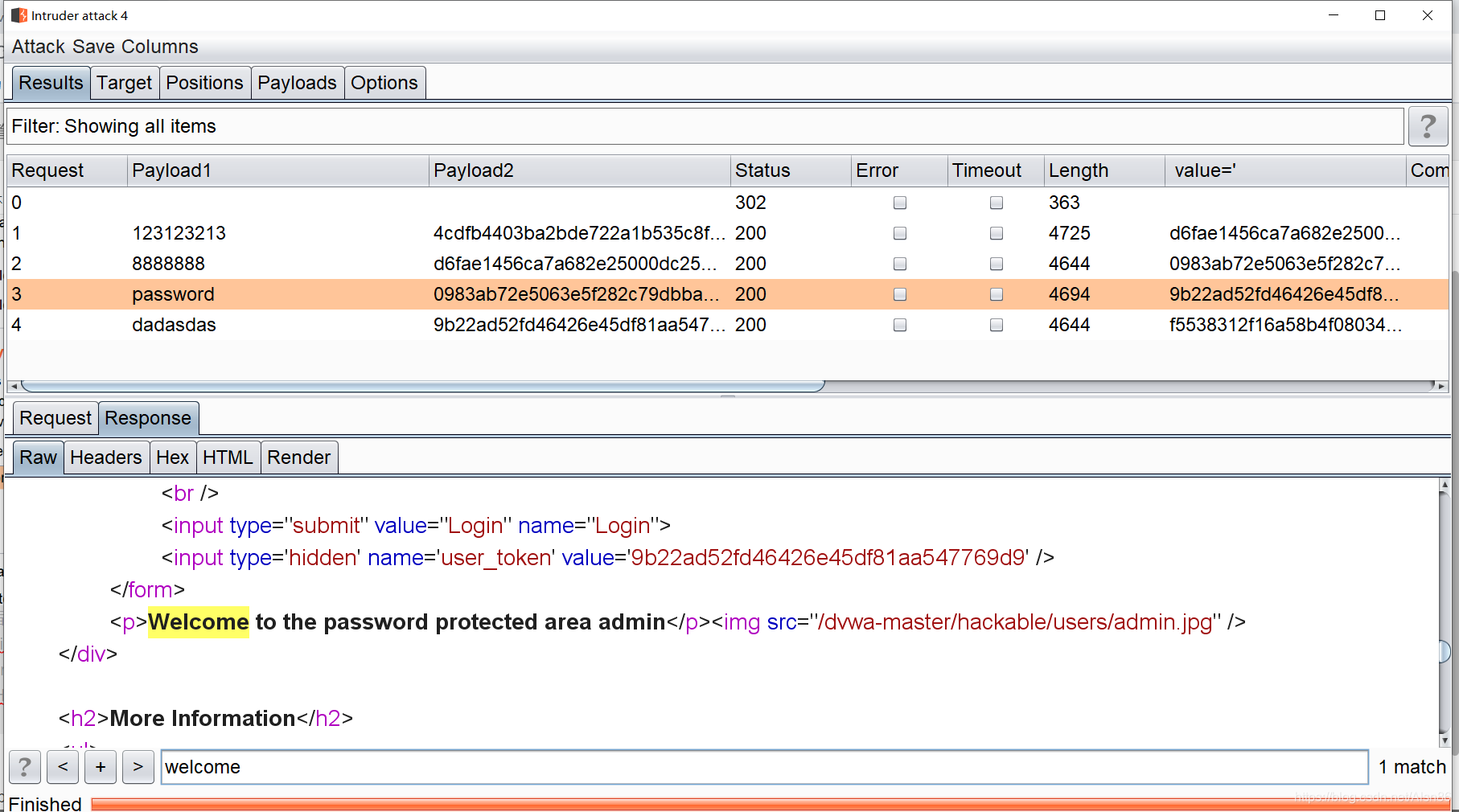The height and width of the screenshot is (812, 1459).
Task: Select the row with payload 8888888
Action: click(x=728, y=264)
